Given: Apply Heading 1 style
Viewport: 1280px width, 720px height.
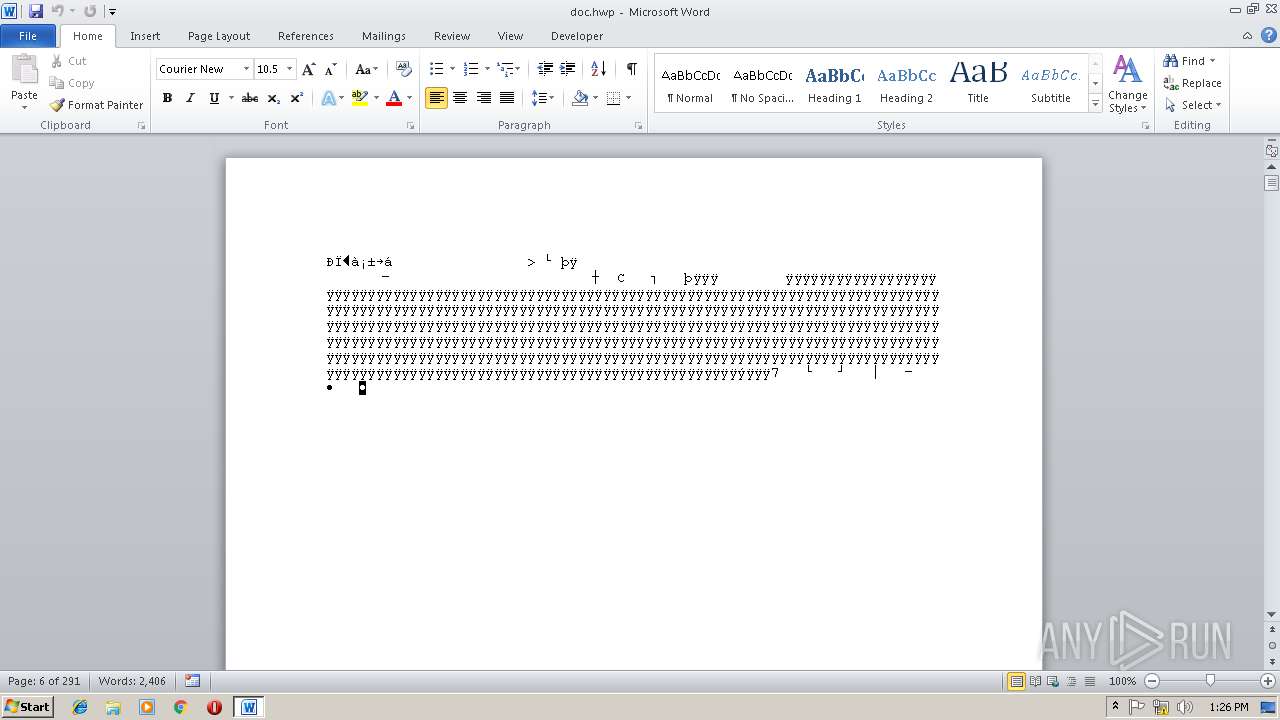Looking at the screenshot, I should [x=835, y=84].
